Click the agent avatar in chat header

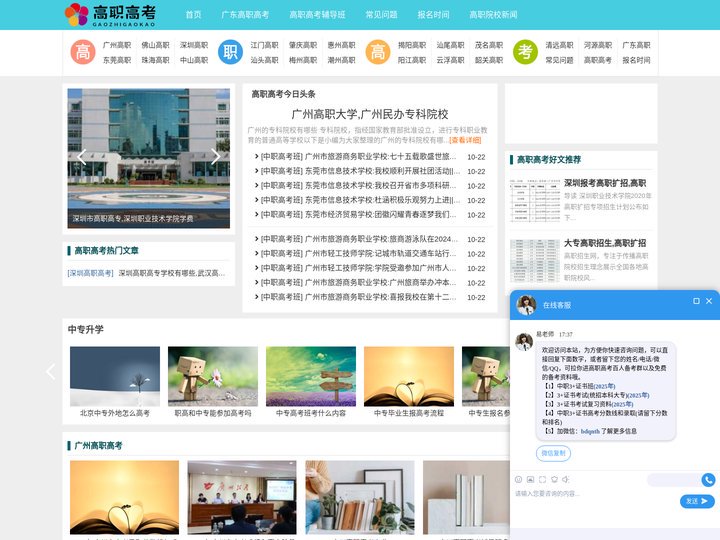[526, 305]
